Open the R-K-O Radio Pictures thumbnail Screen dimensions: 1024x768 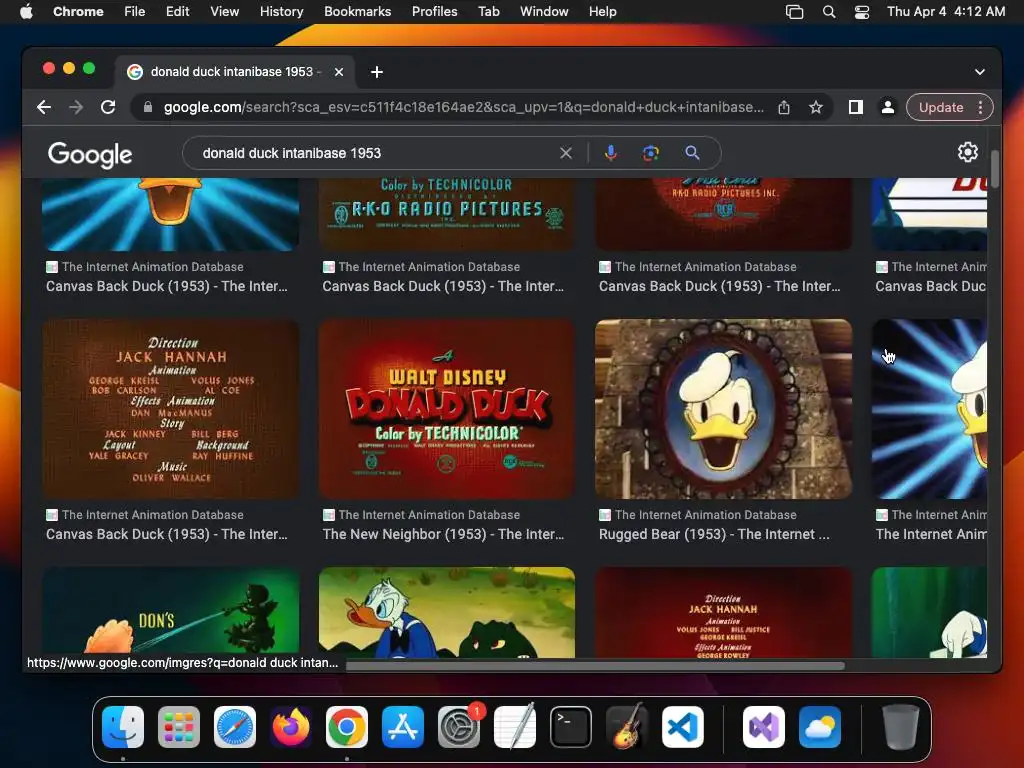[447, 214]
